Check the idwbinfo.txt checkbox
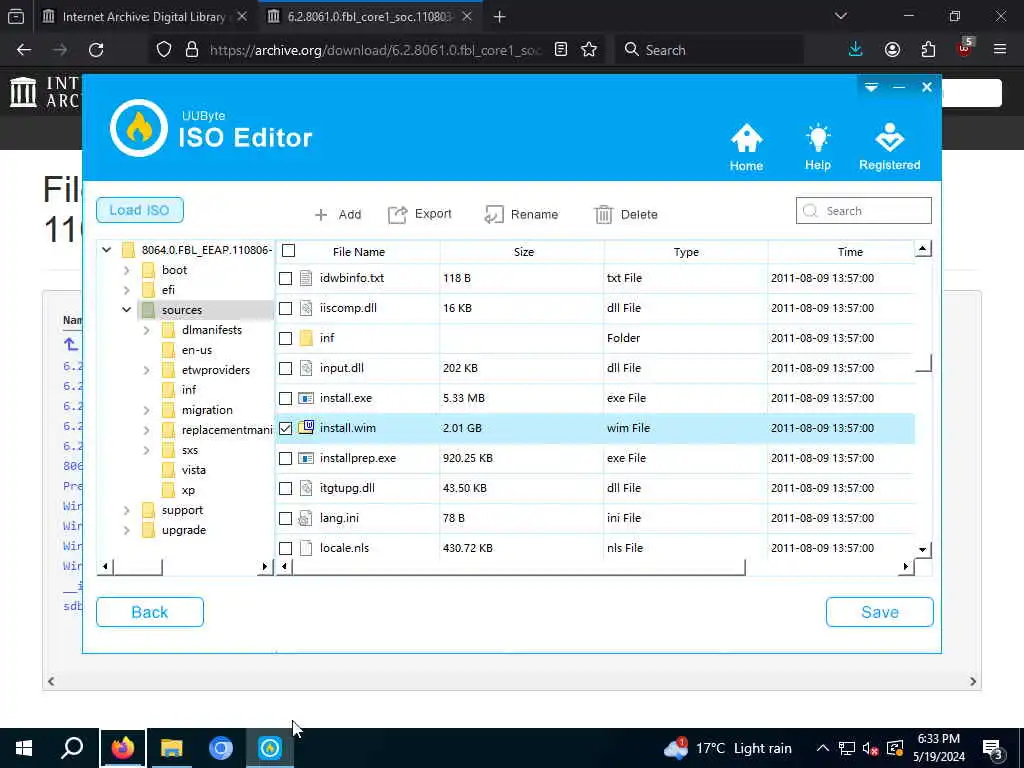This screenshot has height=768, width=1024. click(285, 278)
